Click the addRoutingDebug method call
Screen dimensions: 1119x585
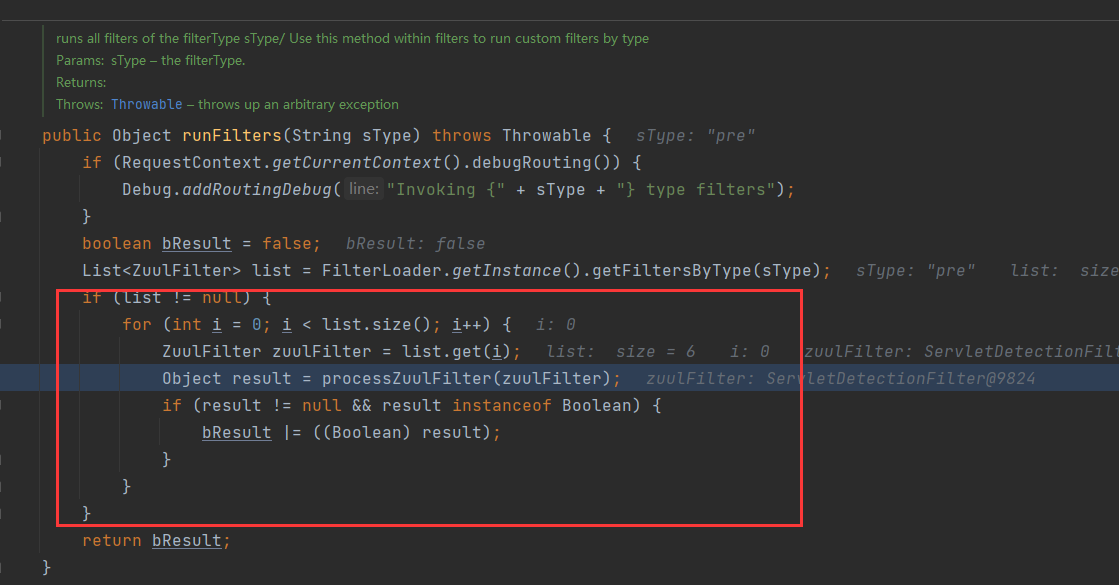[x=257, y=190]
